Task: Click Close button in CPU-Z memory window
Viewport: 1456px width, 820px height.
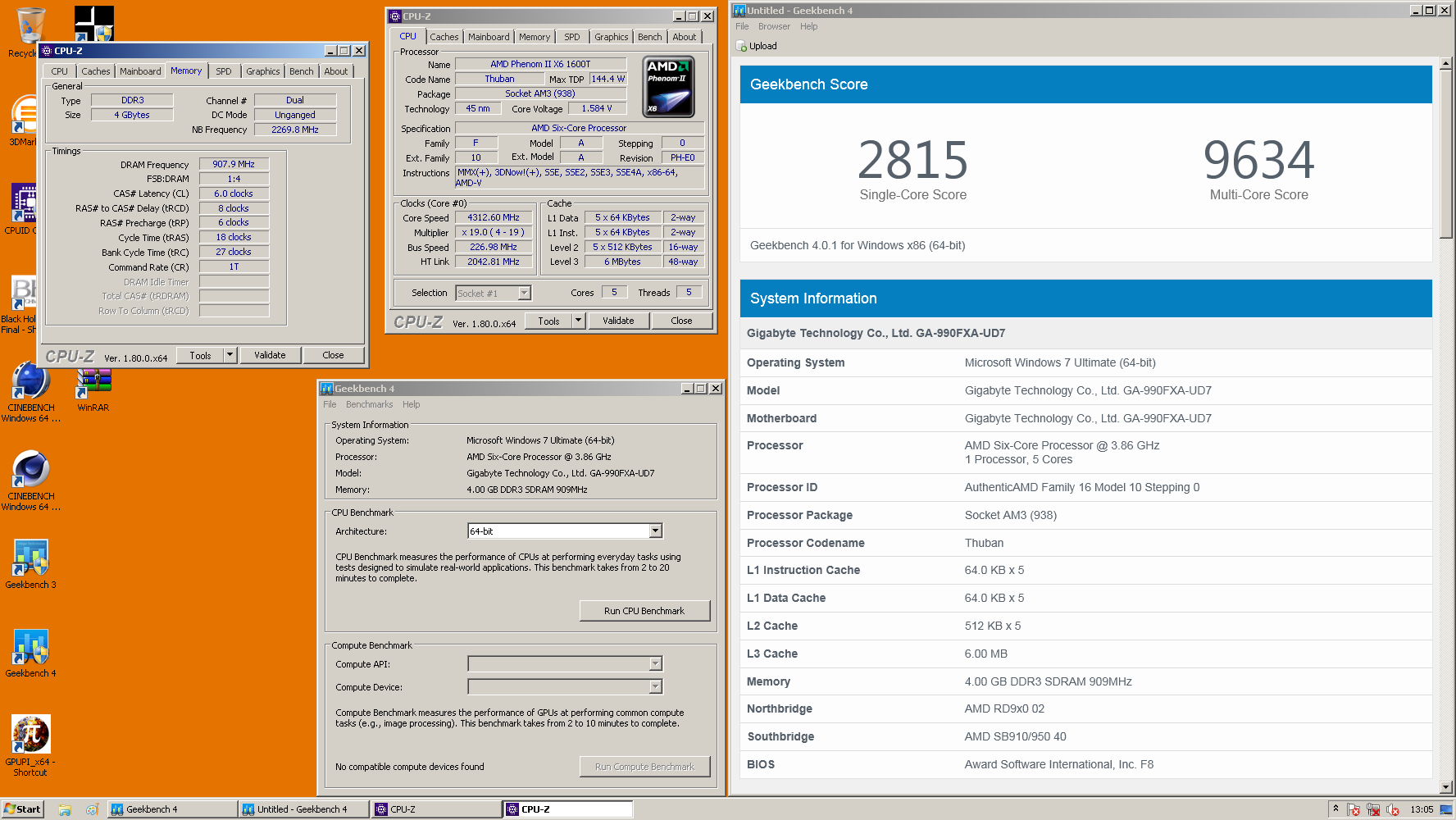Action: (x=333, y=355)
